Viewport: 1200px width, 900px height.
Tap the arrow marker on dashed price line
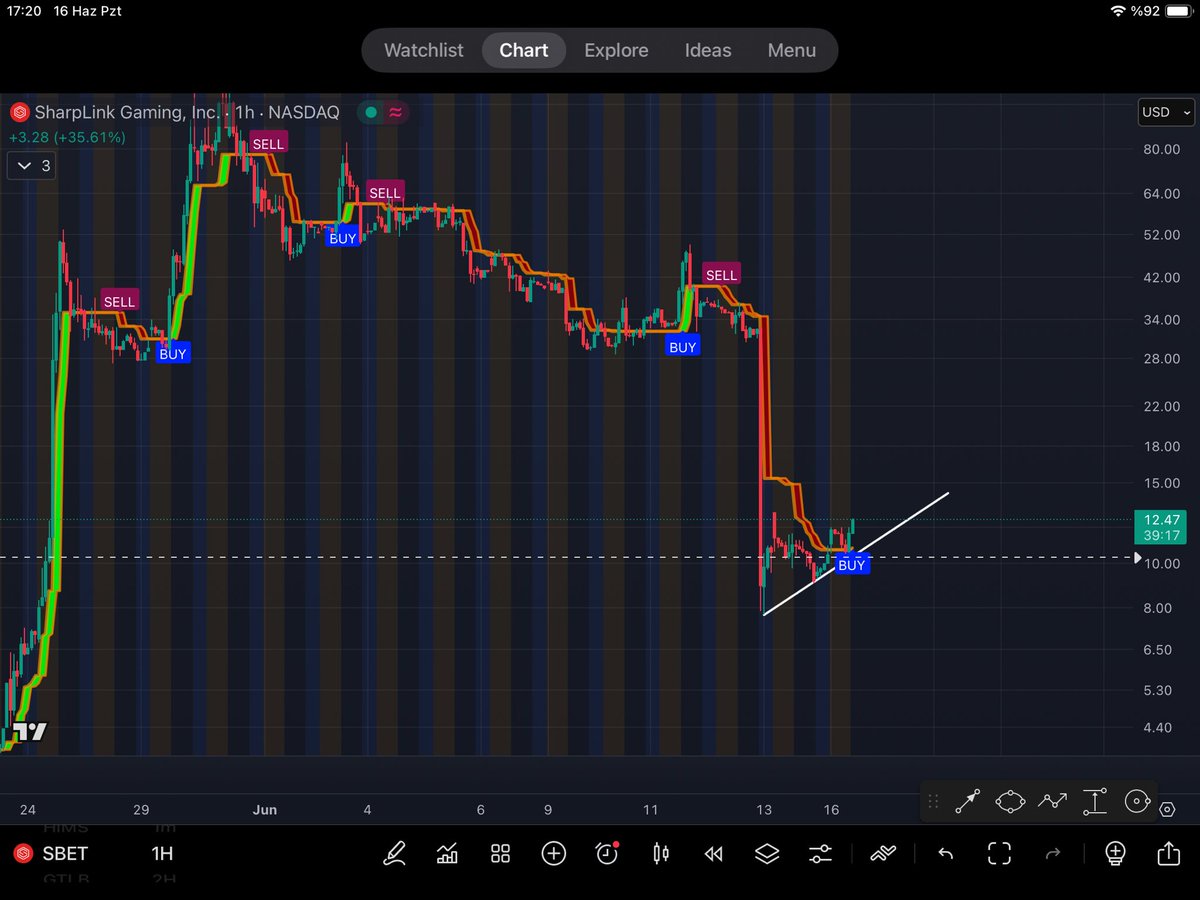(1136, 557)
